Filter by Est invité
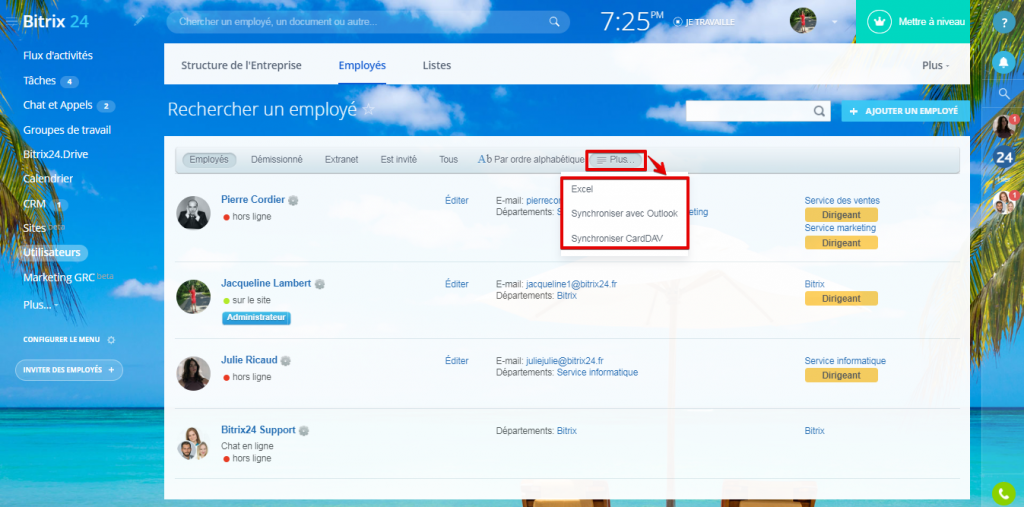The image size is (1024, 507). (x=398, y=159)
